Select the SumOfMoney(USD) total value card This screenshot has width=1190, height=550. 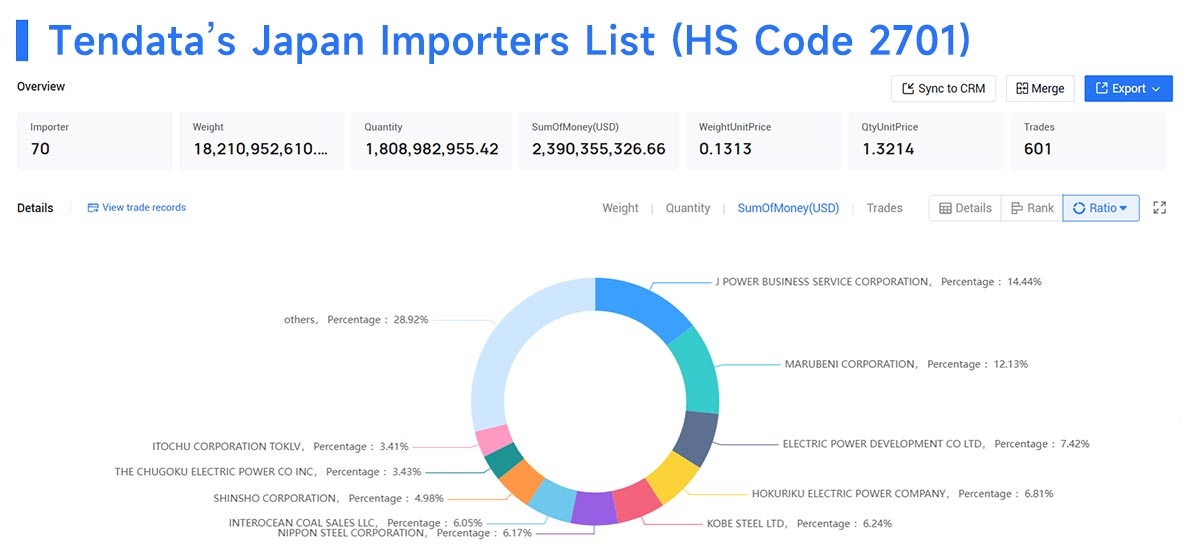[599, 140]
